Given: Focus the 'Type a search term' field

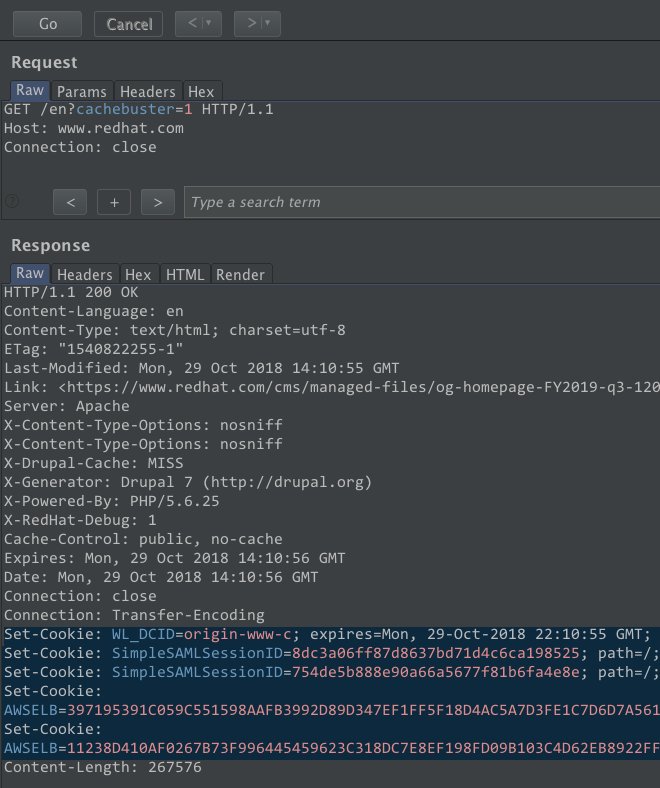Looking at the screenshot, I should pos(422,202).
